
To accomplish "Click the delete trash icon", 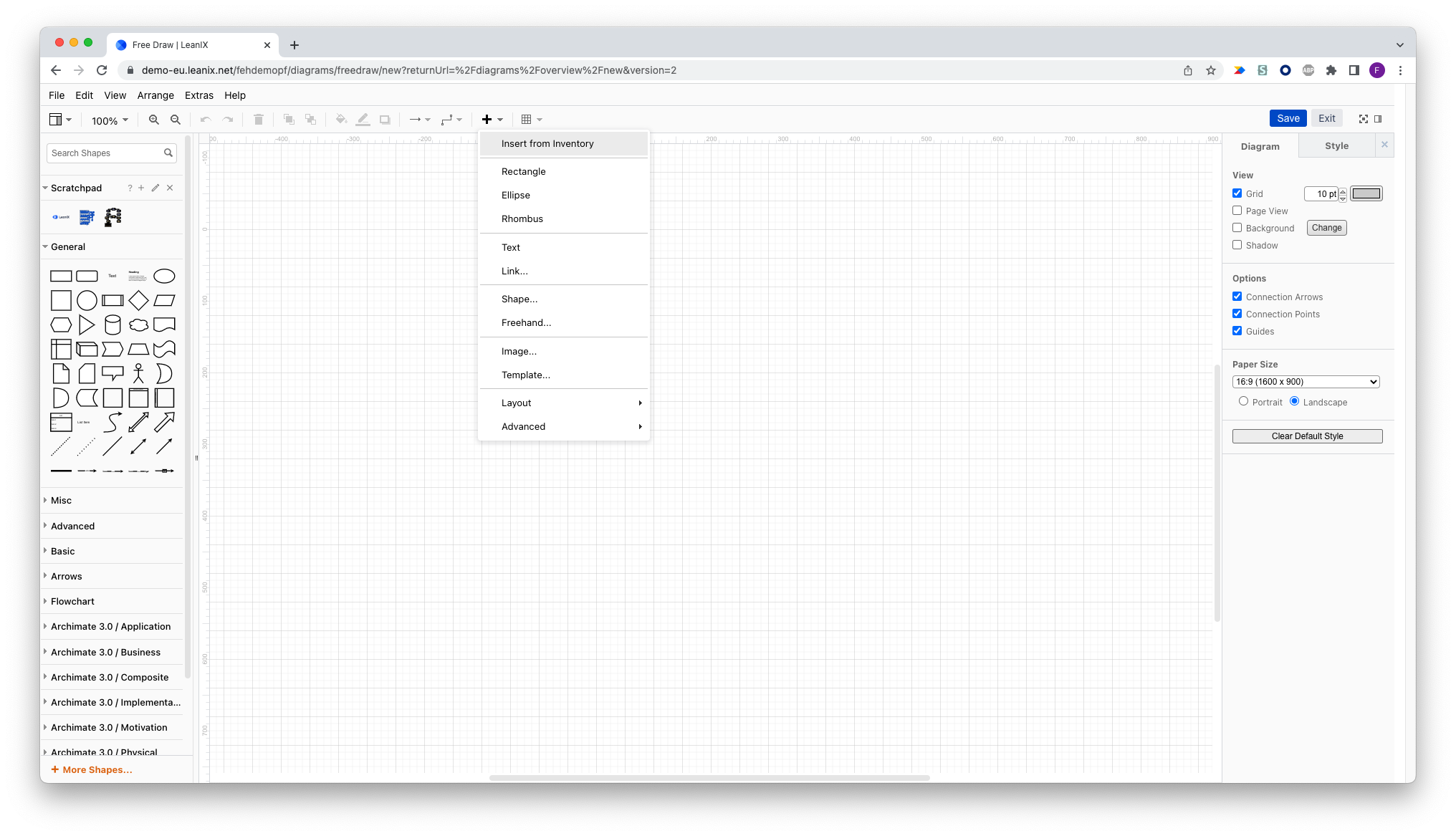I will click(259, 120).
